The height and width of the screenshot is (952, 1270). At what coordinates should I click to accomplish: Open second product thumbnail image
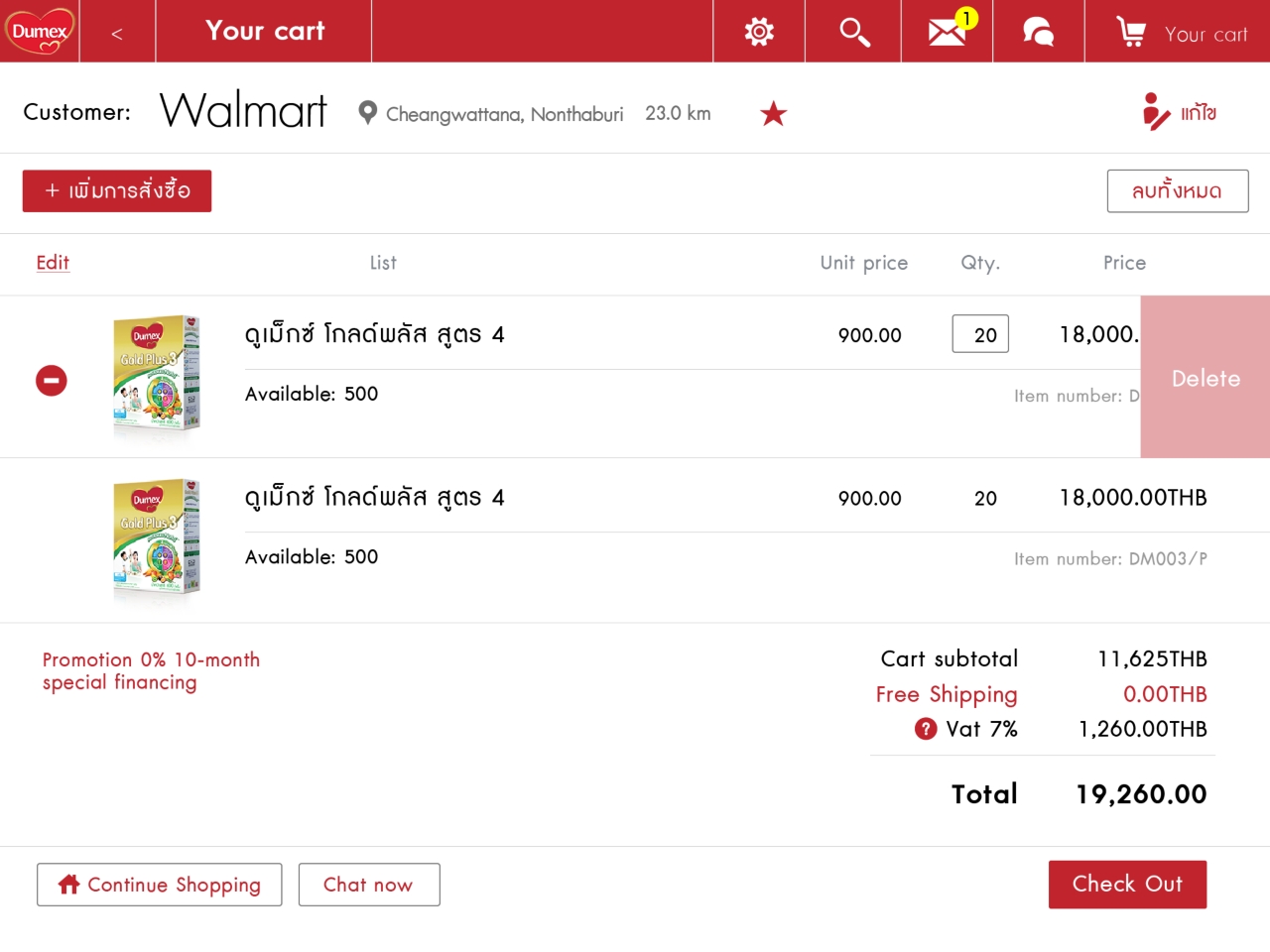157,536
